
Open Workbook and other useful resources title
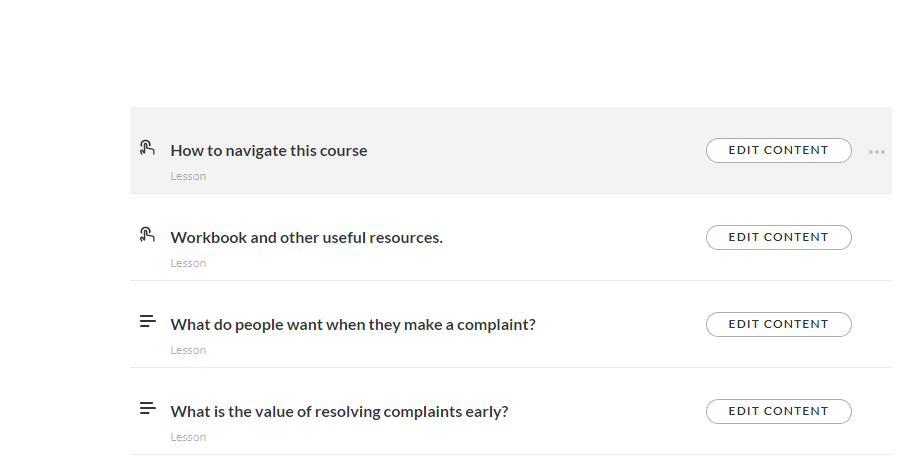coord(306,238)
